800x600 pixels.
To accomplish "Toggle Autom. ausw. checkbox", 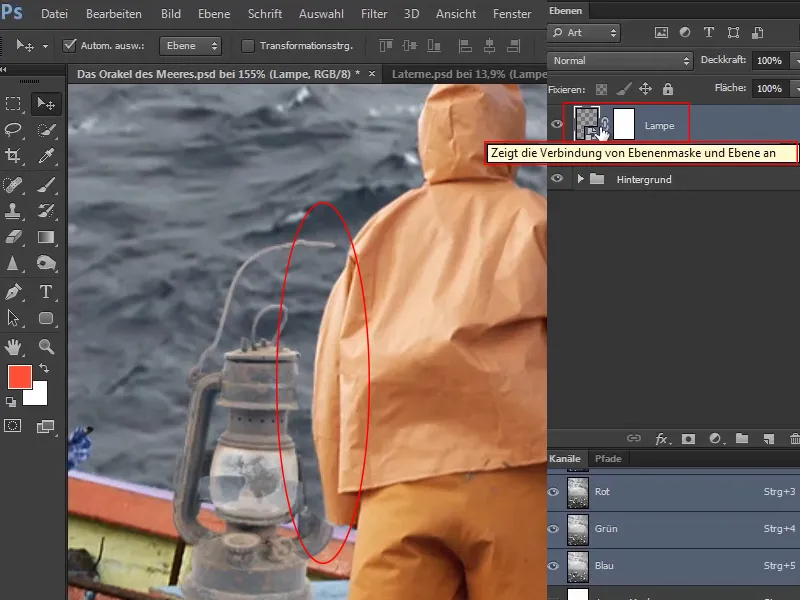I will click(x=69, y=45).
